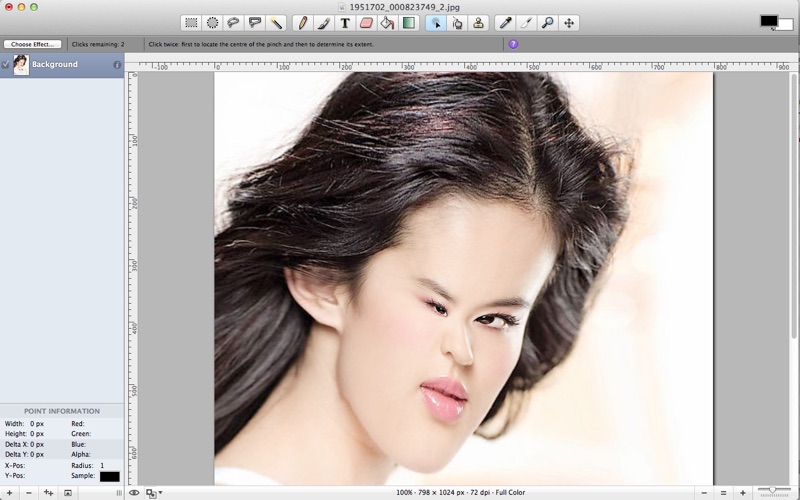Select the Pencil tool

pyautogui.click(x=303, y=22)
